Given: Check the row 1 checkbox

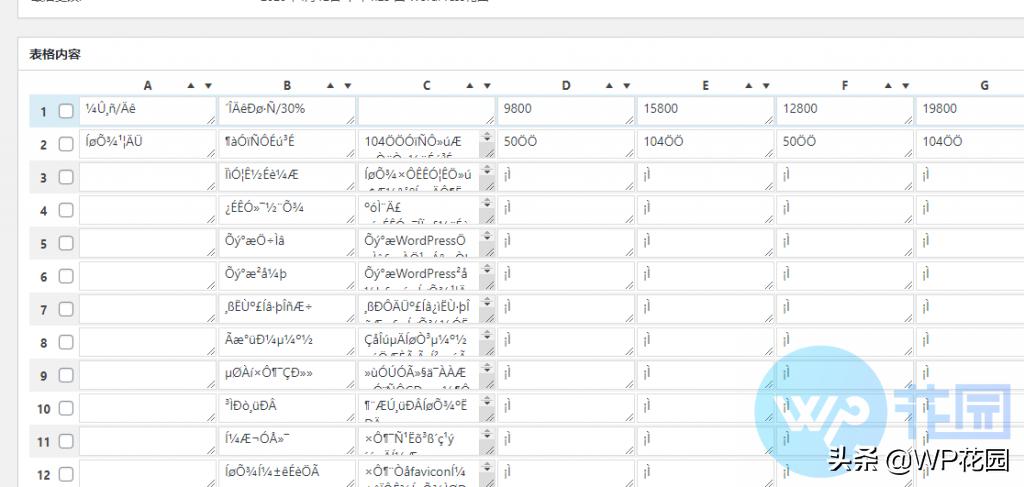Looking at the screenshot, I should 66,111.
